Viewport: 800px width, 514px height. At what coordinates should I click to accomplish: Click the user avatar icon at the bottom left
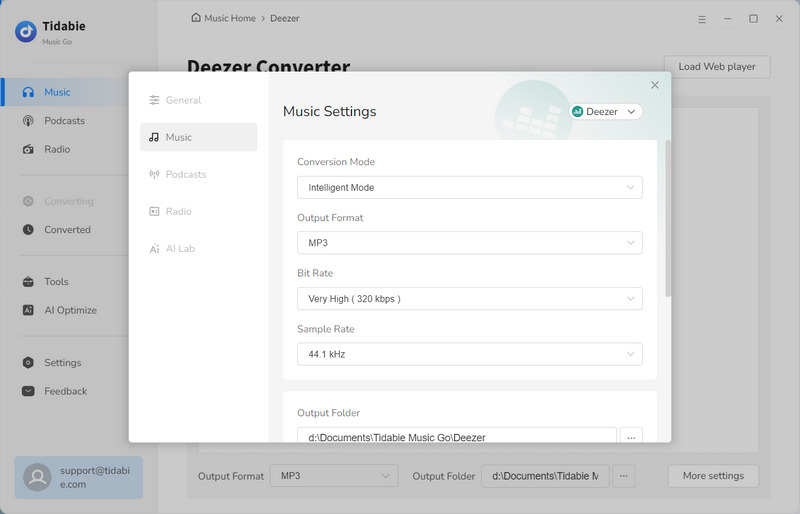[37, 477]
